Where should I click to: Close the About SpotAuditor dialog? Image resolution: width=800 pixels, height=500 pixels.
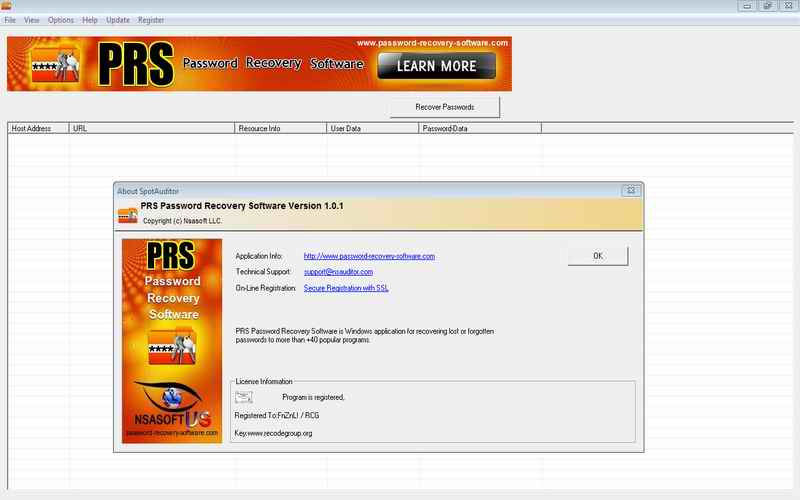(x=631, y=190)
